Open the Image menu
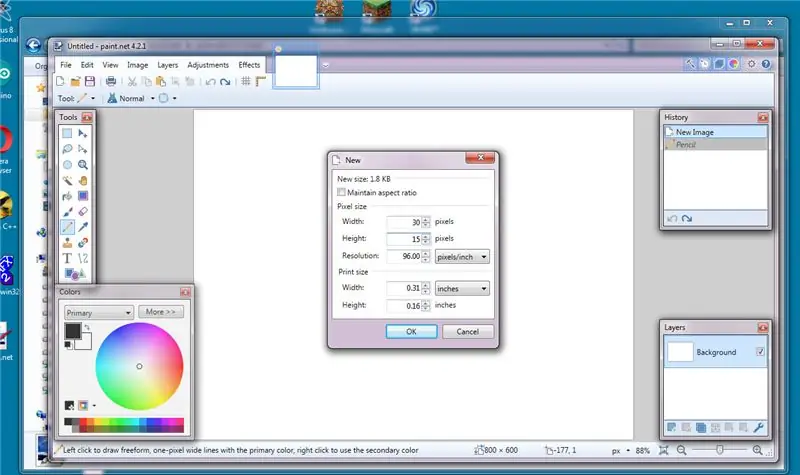Image resolution: width=800 pixels, height=475 pixels. coord(137,65)
